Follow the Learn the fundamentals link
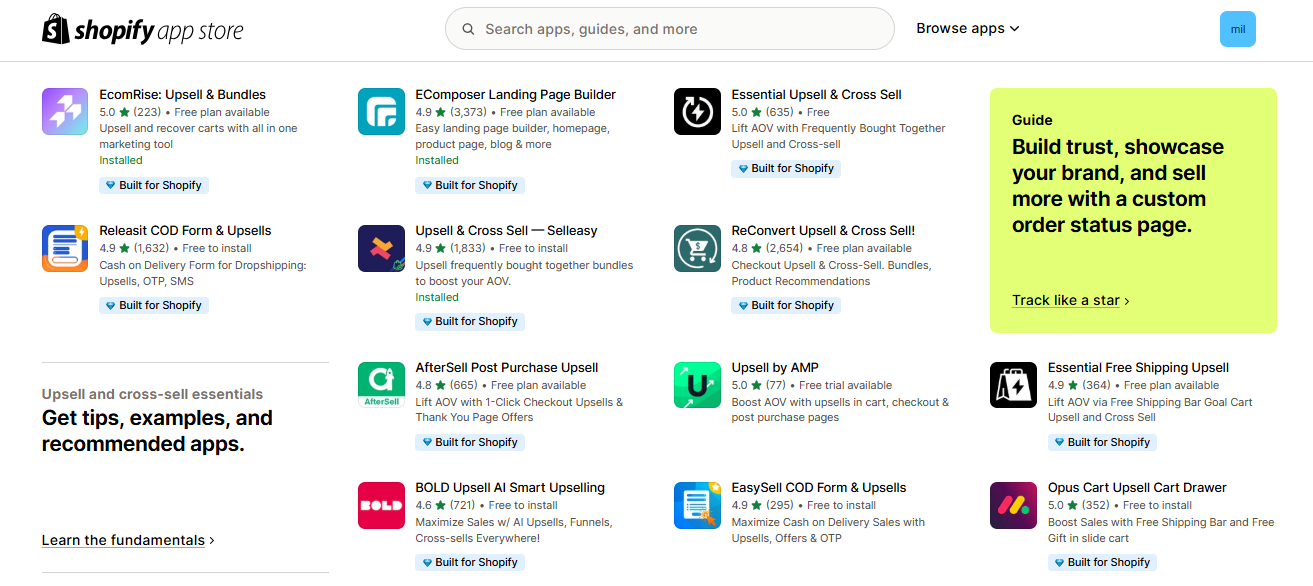Viewport: 1313px width, 586px height. pos(128,540)
